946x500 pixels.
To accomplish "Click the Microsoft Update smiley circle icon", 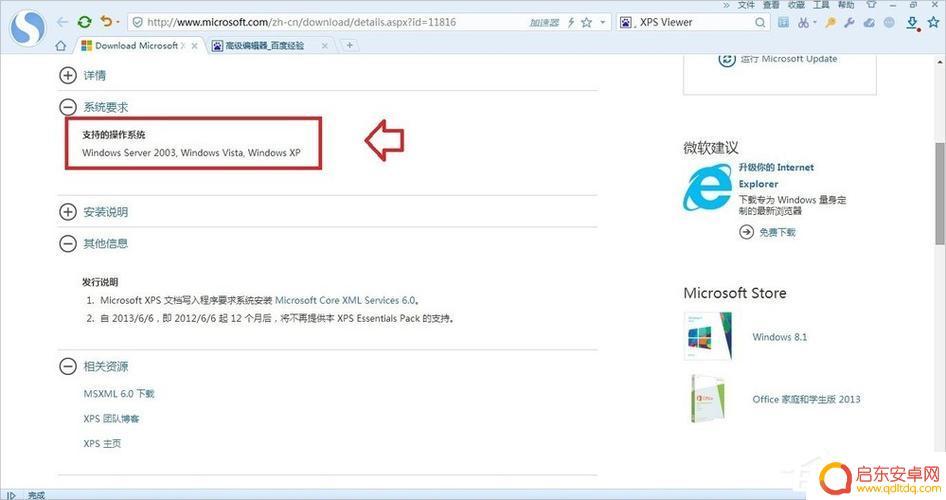I will pyautogui.click(x=727, y=59).
